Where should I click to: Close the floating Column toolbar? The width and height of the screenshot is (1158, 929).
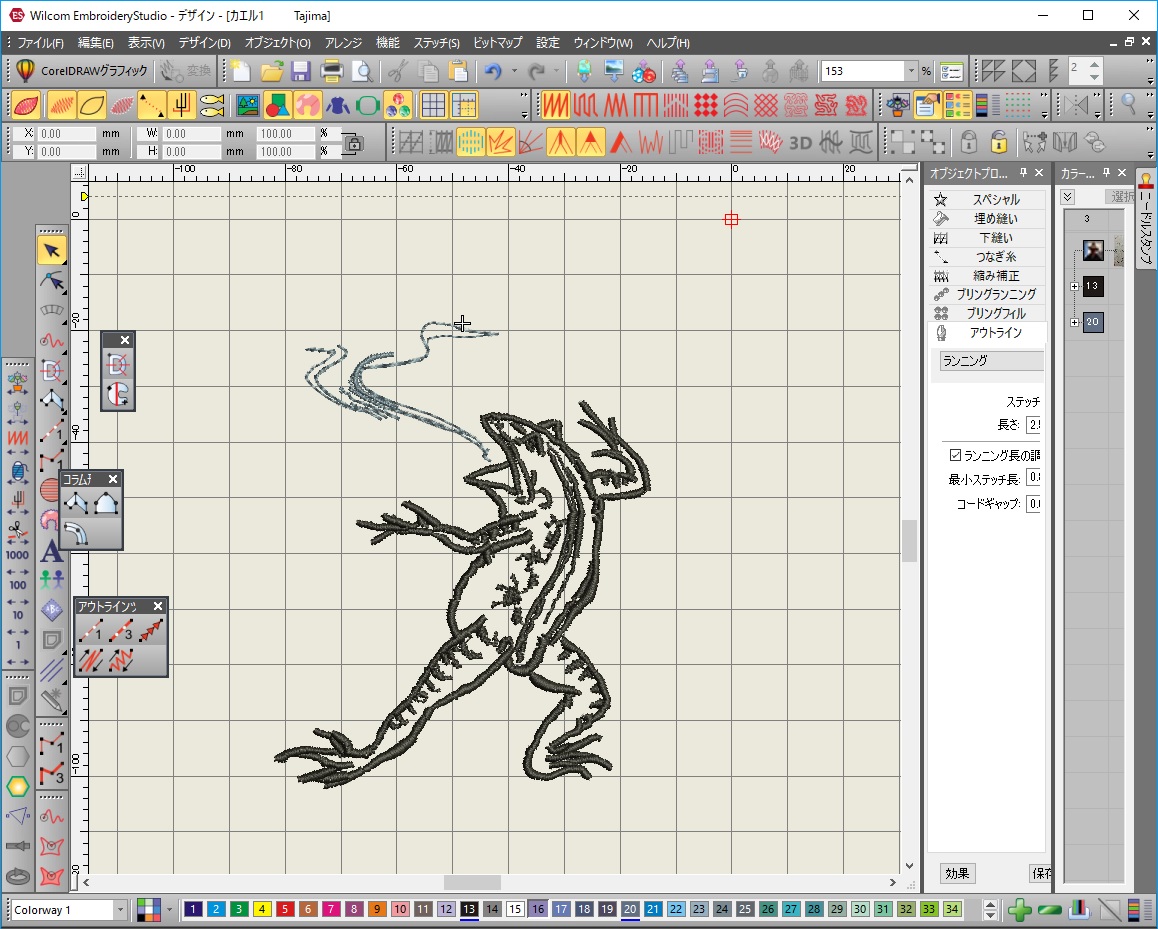coord(113,479)
